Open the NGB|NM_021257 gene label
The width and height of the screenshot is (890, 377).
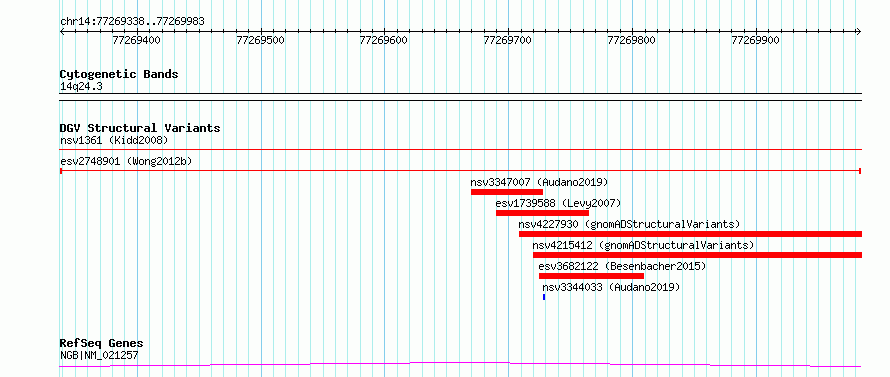point(99,356)
